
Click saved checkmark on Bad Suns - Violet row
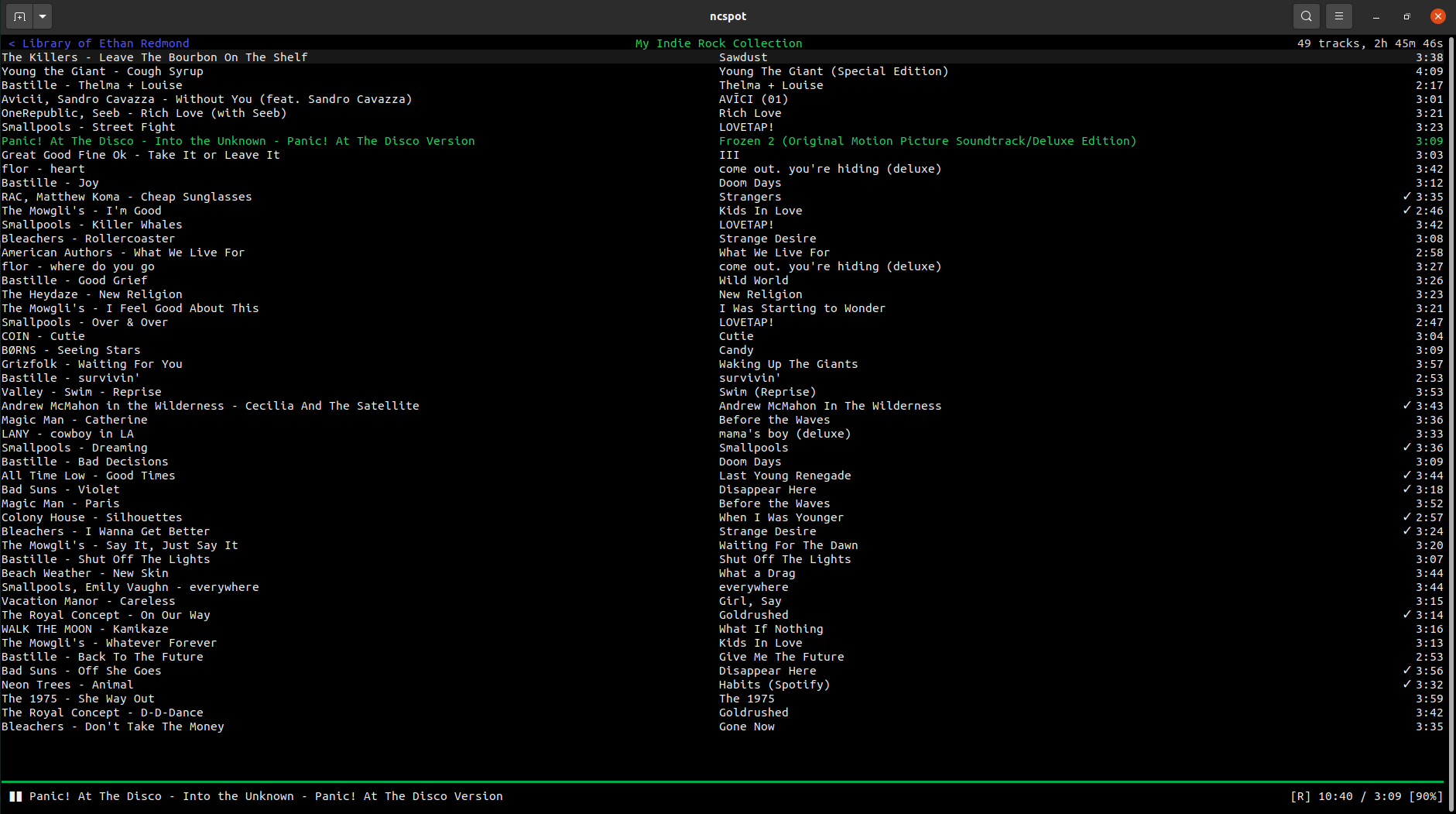(1407, 489)
